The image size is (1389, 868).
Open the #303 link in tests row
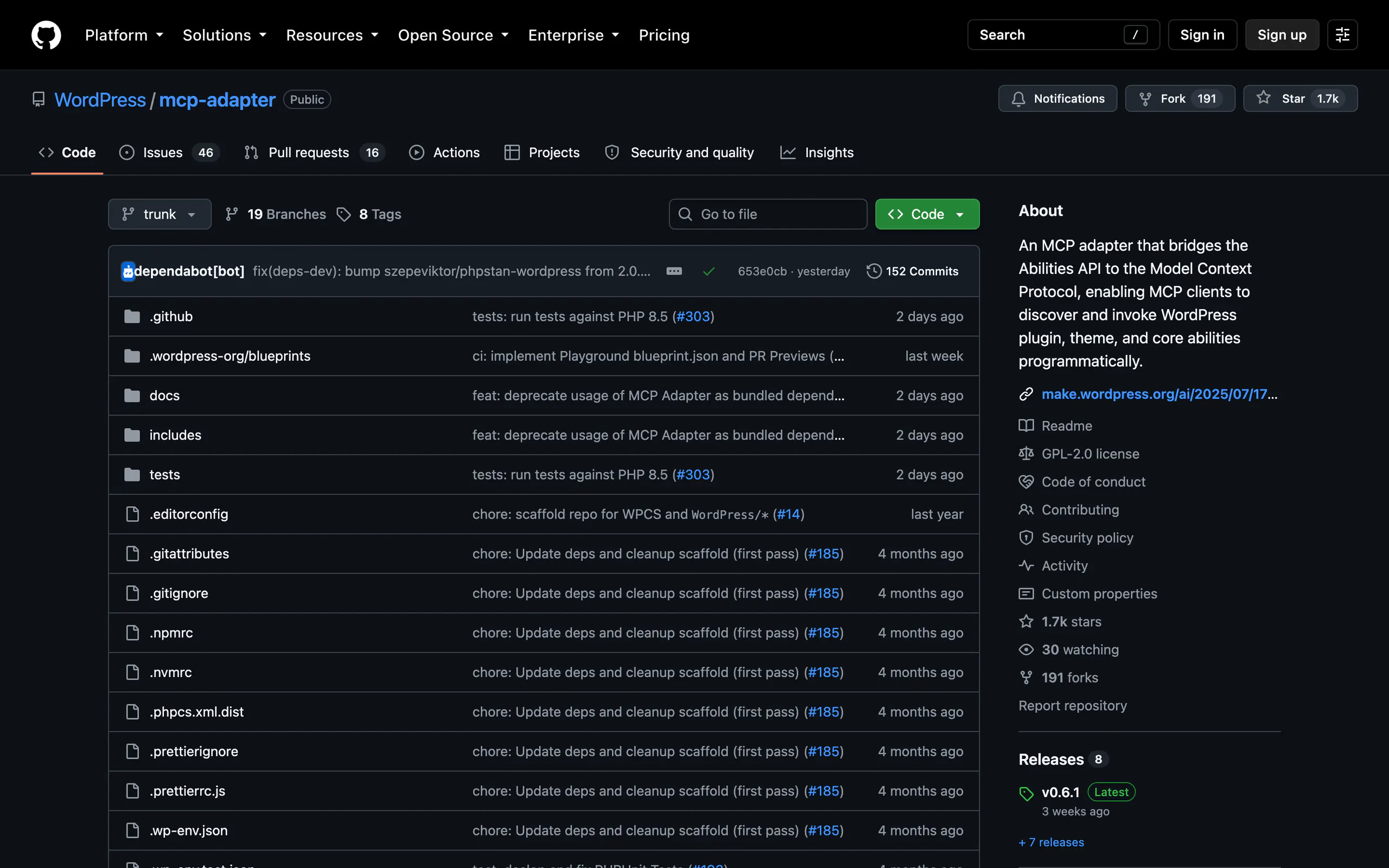coord(693,475)
